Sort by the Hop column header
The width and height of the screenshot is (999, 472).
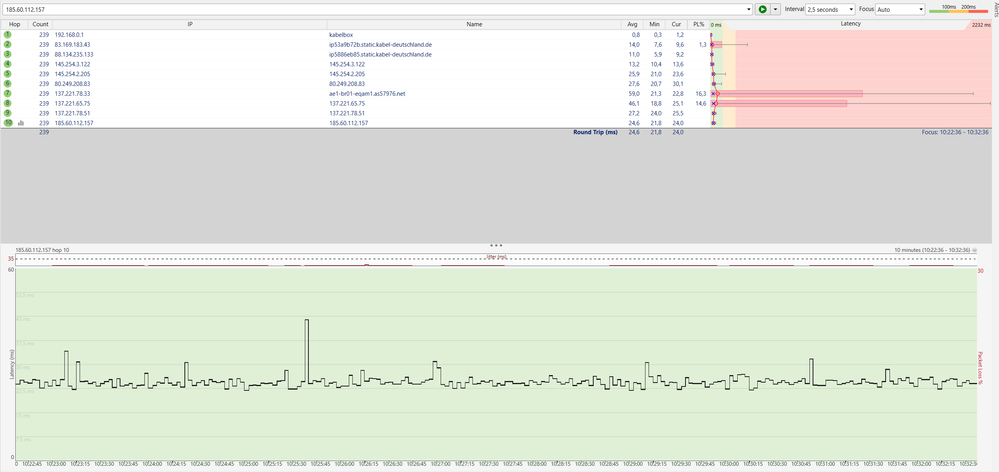click(x=15, y=24)
